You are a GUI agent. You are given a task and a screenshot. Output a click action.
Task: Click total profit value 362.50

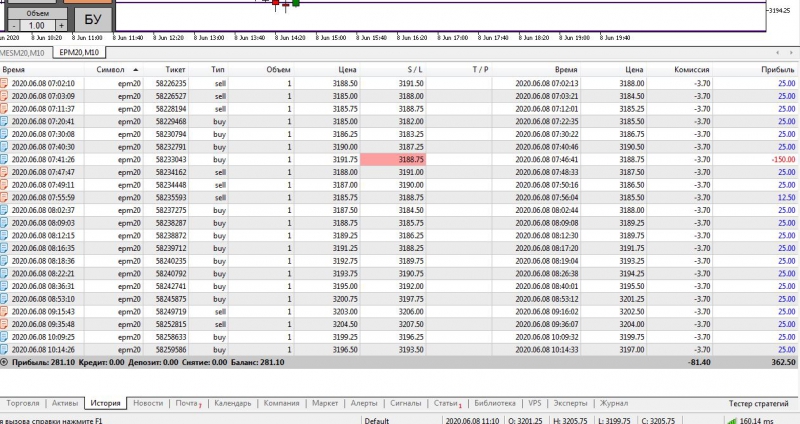coord(783,362)
